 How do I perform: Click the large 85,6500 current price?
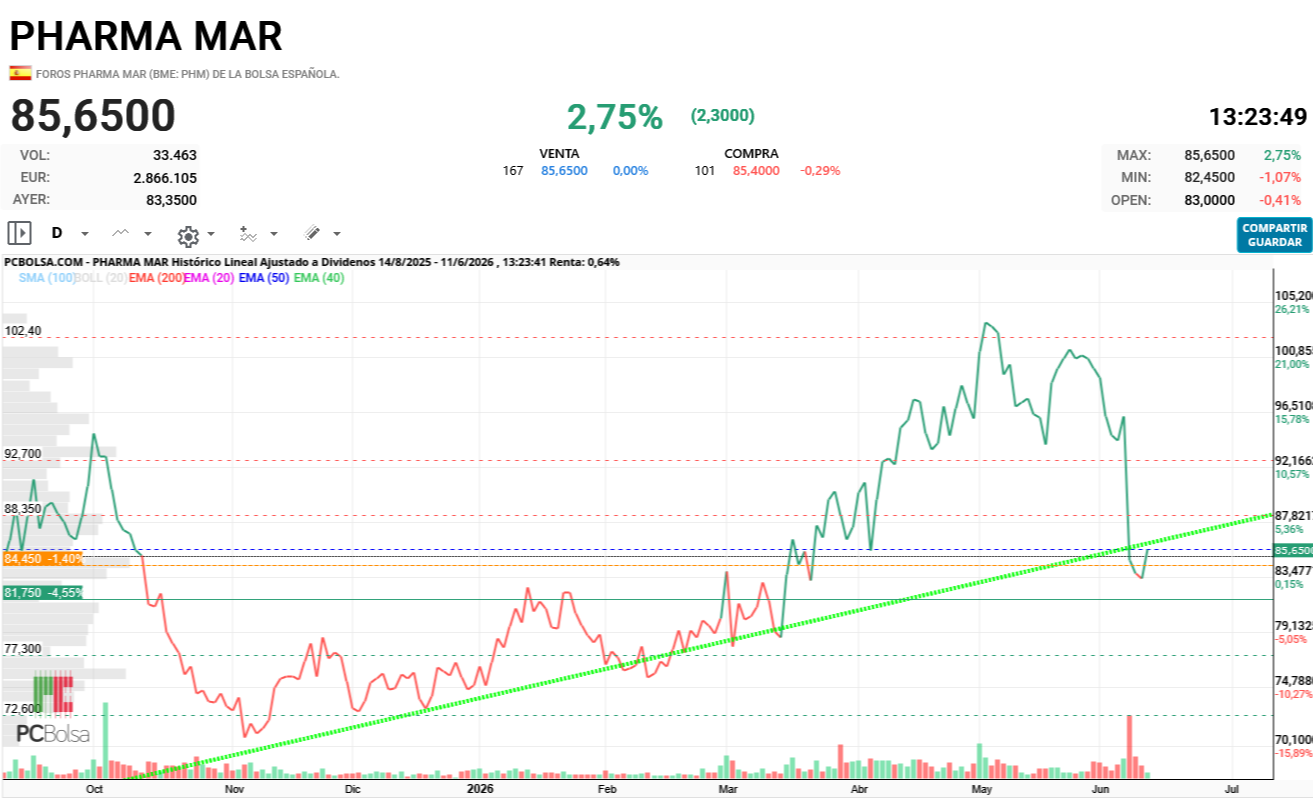(x=93, y=116)
